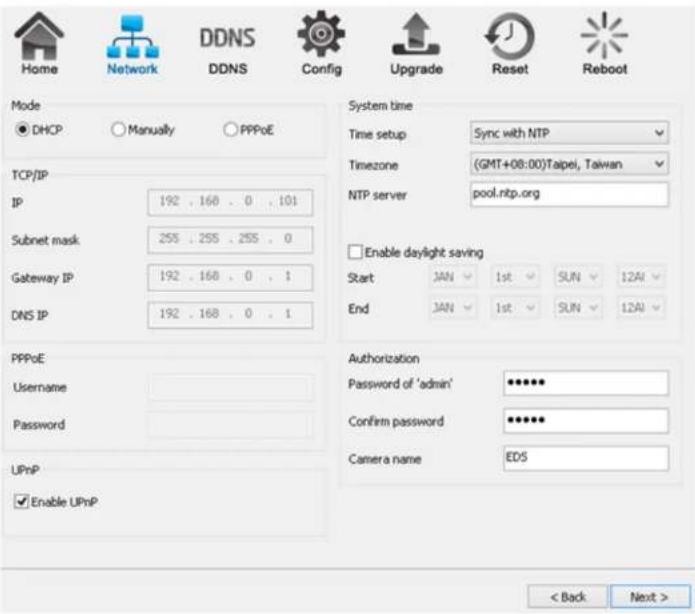Screen dimensions: 695x614
Task: Click the Back button
Action: (x=568, y=597)
